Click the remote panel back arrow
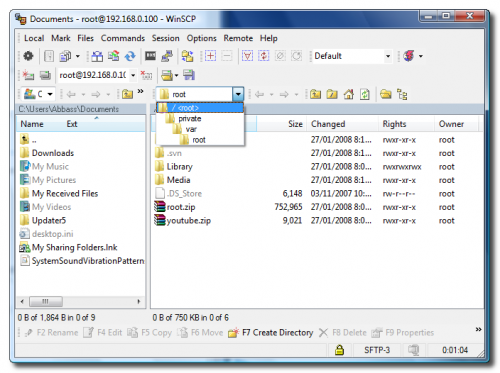 [259, 95]
